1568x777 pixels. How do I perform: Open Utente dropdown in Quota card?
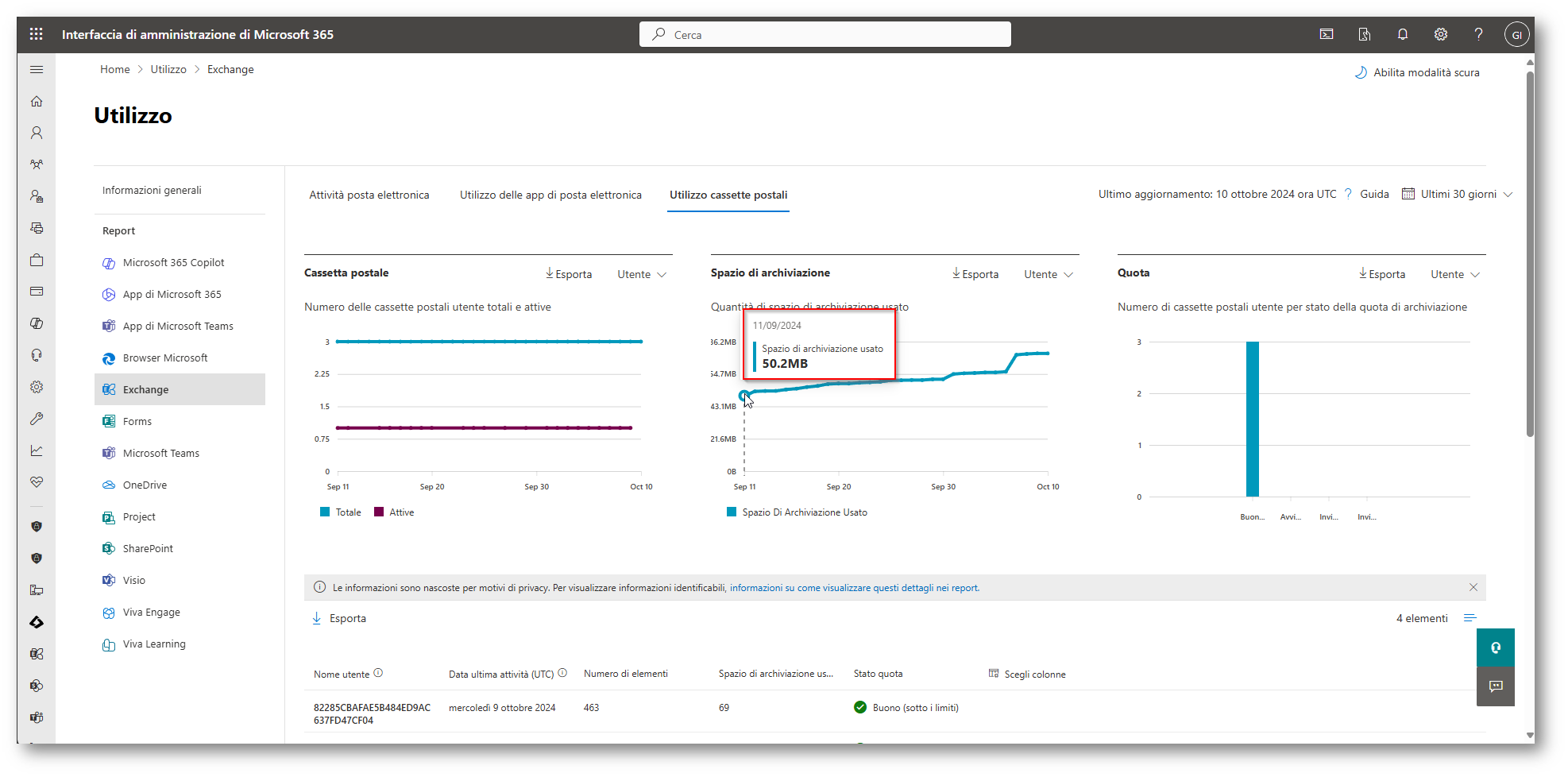(x=1454, y=274)
